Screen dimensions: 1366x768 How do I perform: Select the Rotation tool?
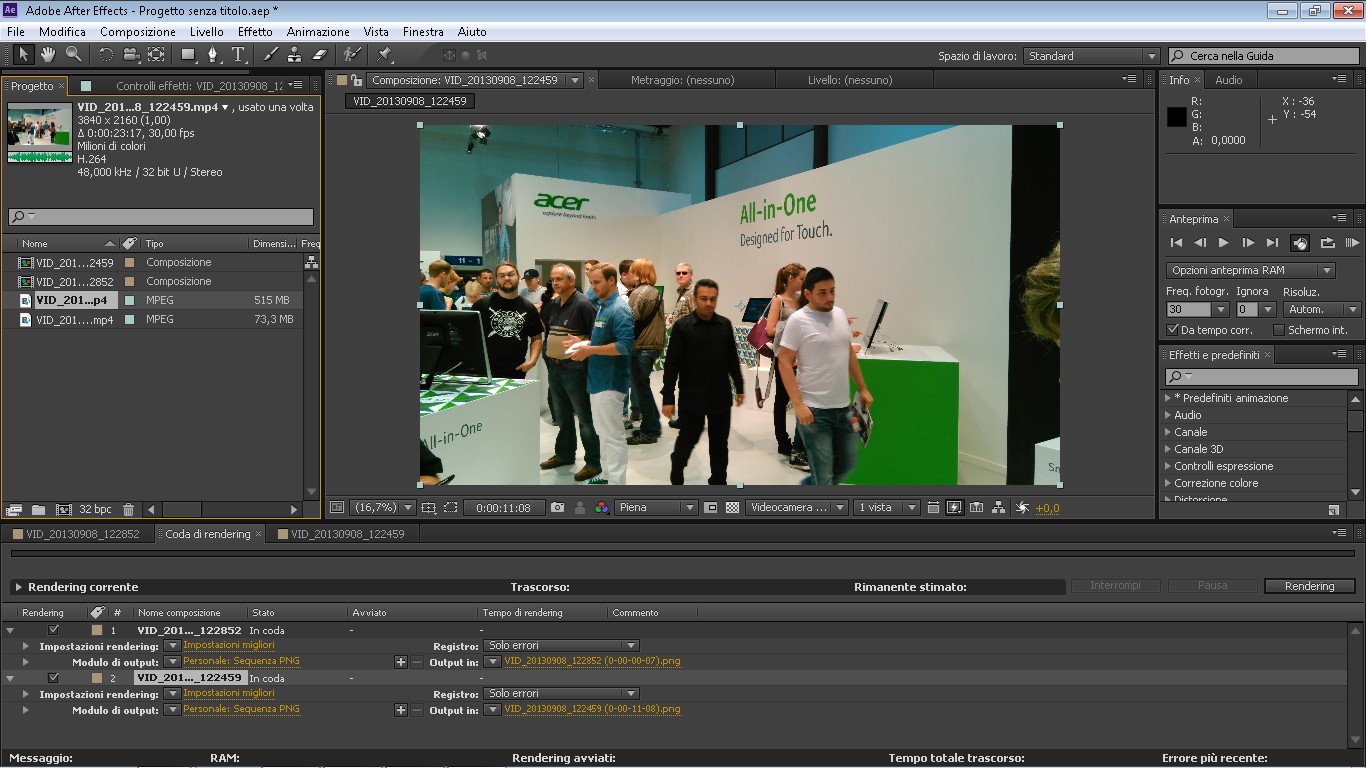point(106,55)
